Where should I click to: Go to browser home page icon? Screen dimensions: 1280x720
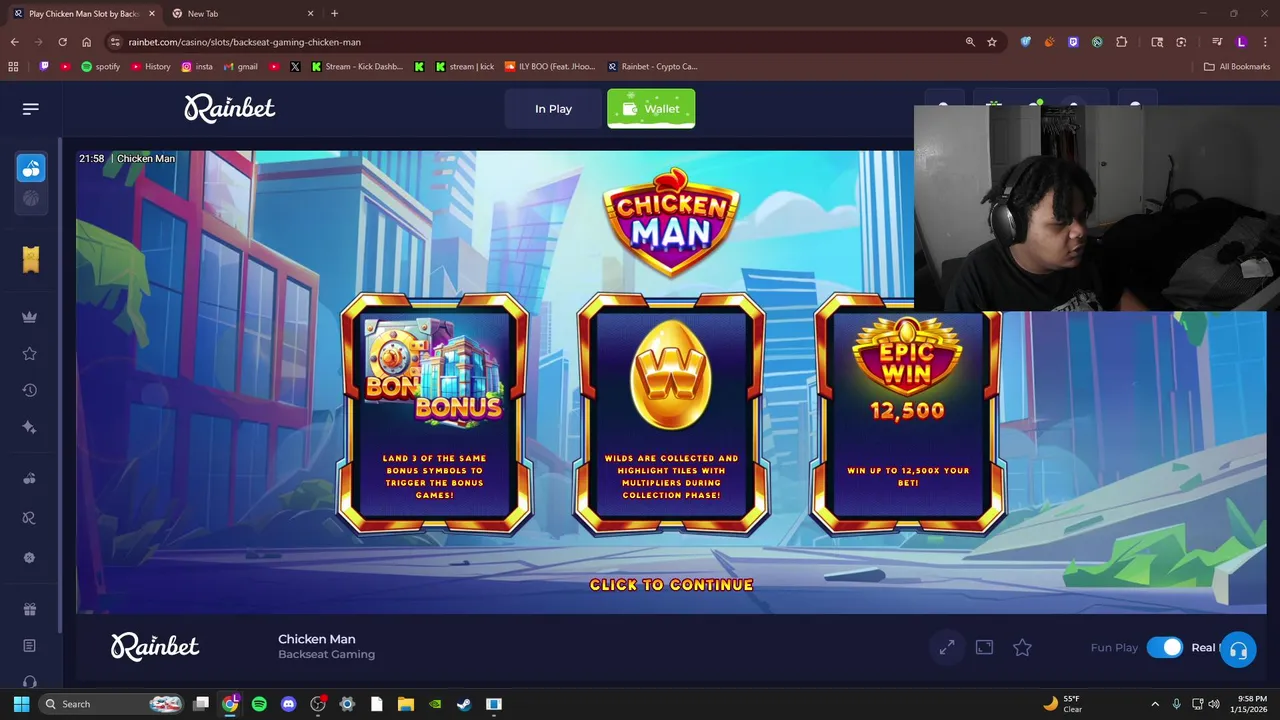point(86,42)
